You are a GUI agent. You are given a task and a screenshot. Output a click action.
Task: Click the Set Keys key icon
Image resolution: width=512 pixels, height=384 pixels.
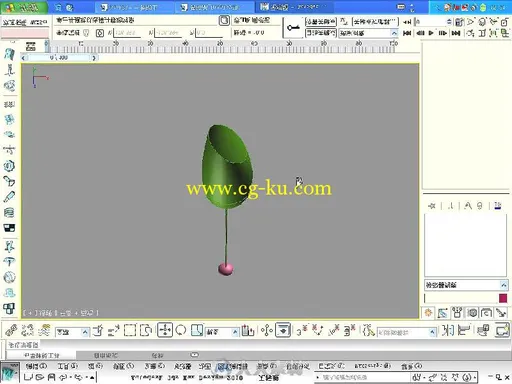tap(293, 27)
